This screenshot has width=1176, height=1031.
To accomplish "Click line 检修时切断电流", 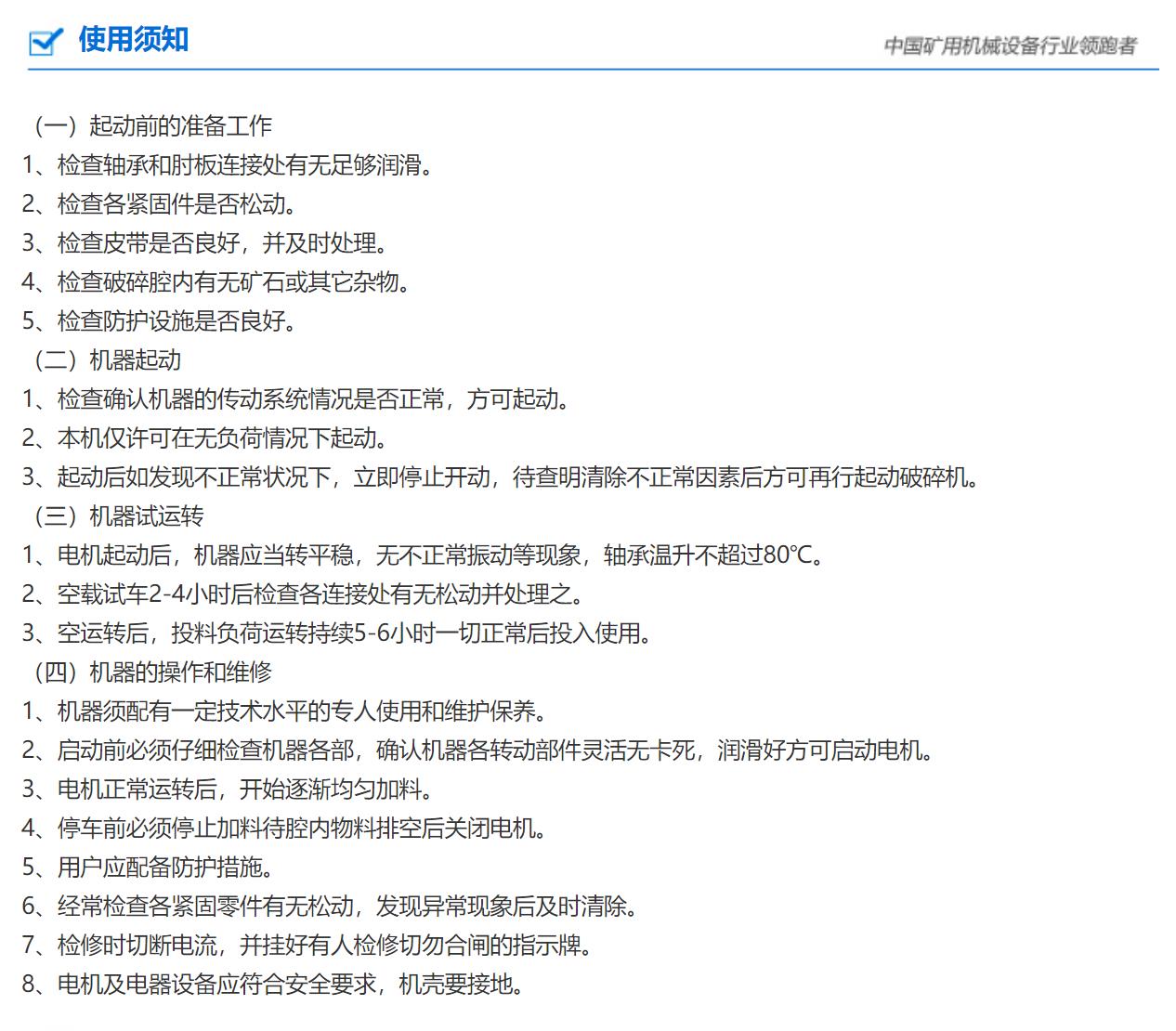I will pos(307,946).
